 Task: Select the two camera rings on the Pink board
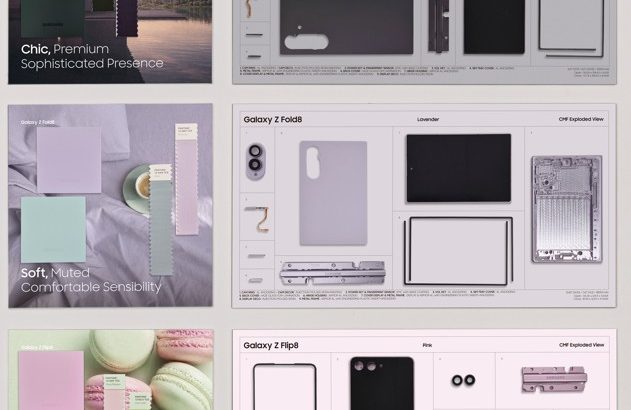[x=464, y=380]
